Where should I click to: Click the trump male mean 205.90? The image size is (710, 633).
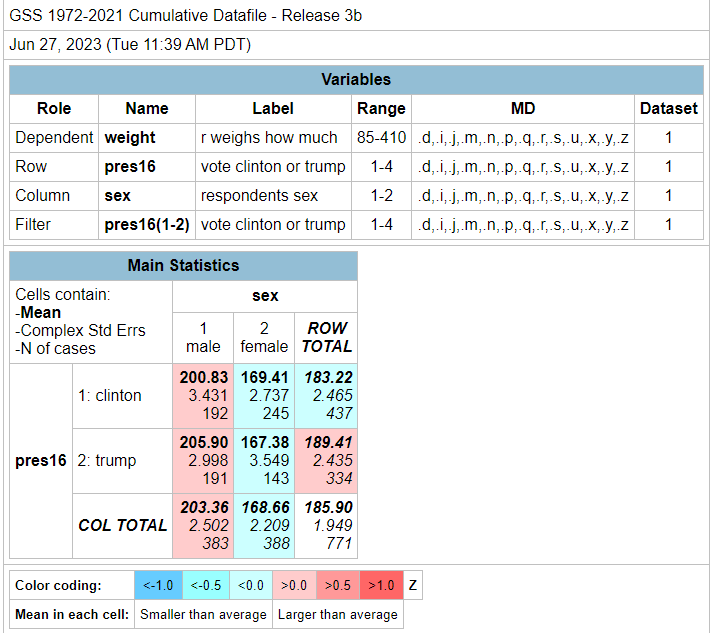[x=204, y=442]
